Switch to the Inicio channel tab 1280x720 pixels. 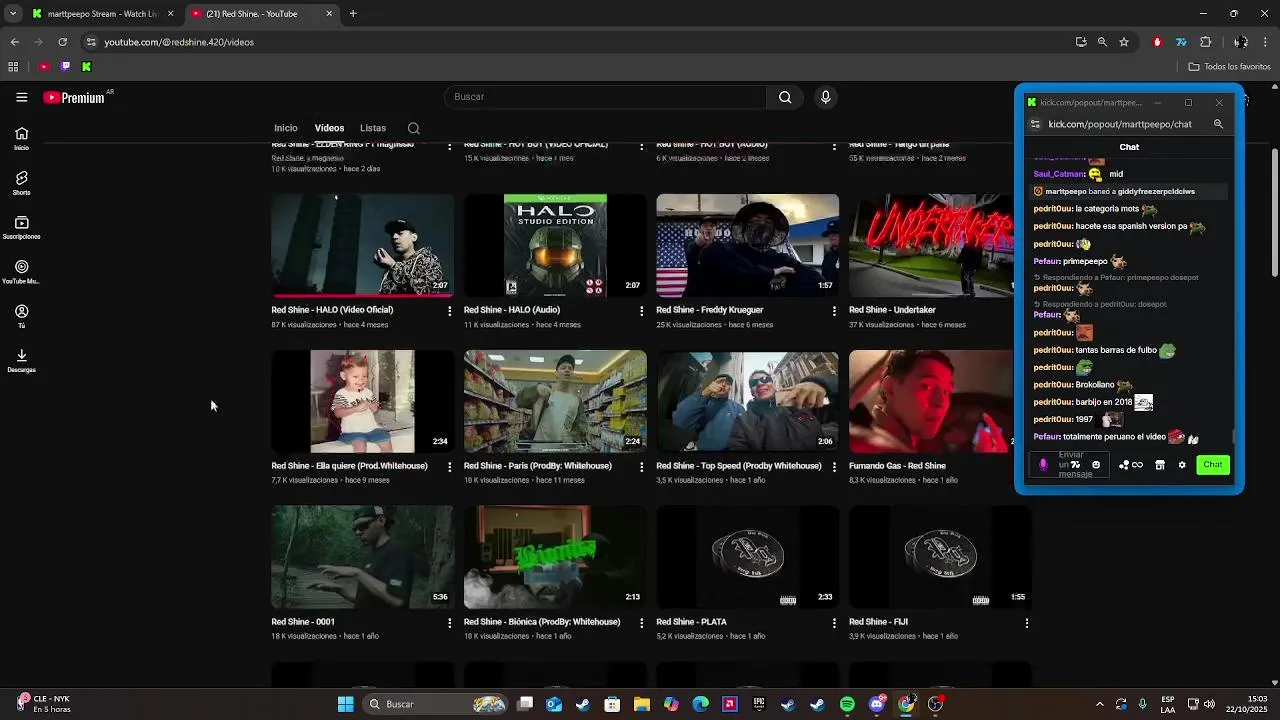286,128
